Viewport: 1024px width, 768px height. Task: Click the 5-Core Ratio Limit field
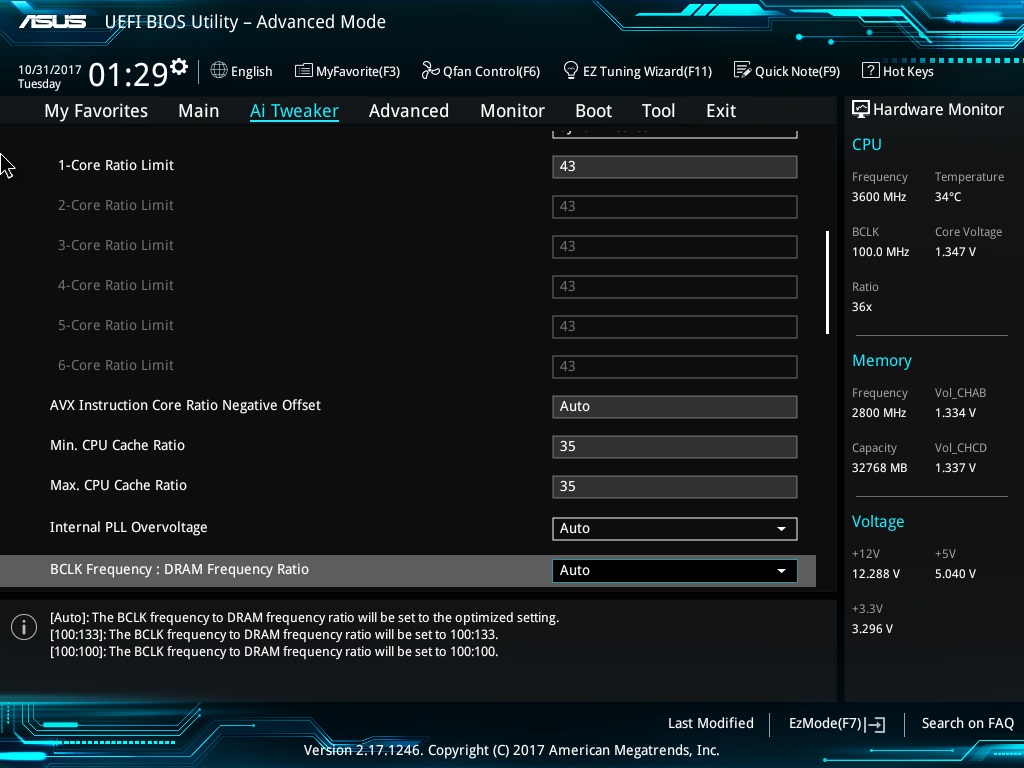pyautogui.click(x=675, y=326)
